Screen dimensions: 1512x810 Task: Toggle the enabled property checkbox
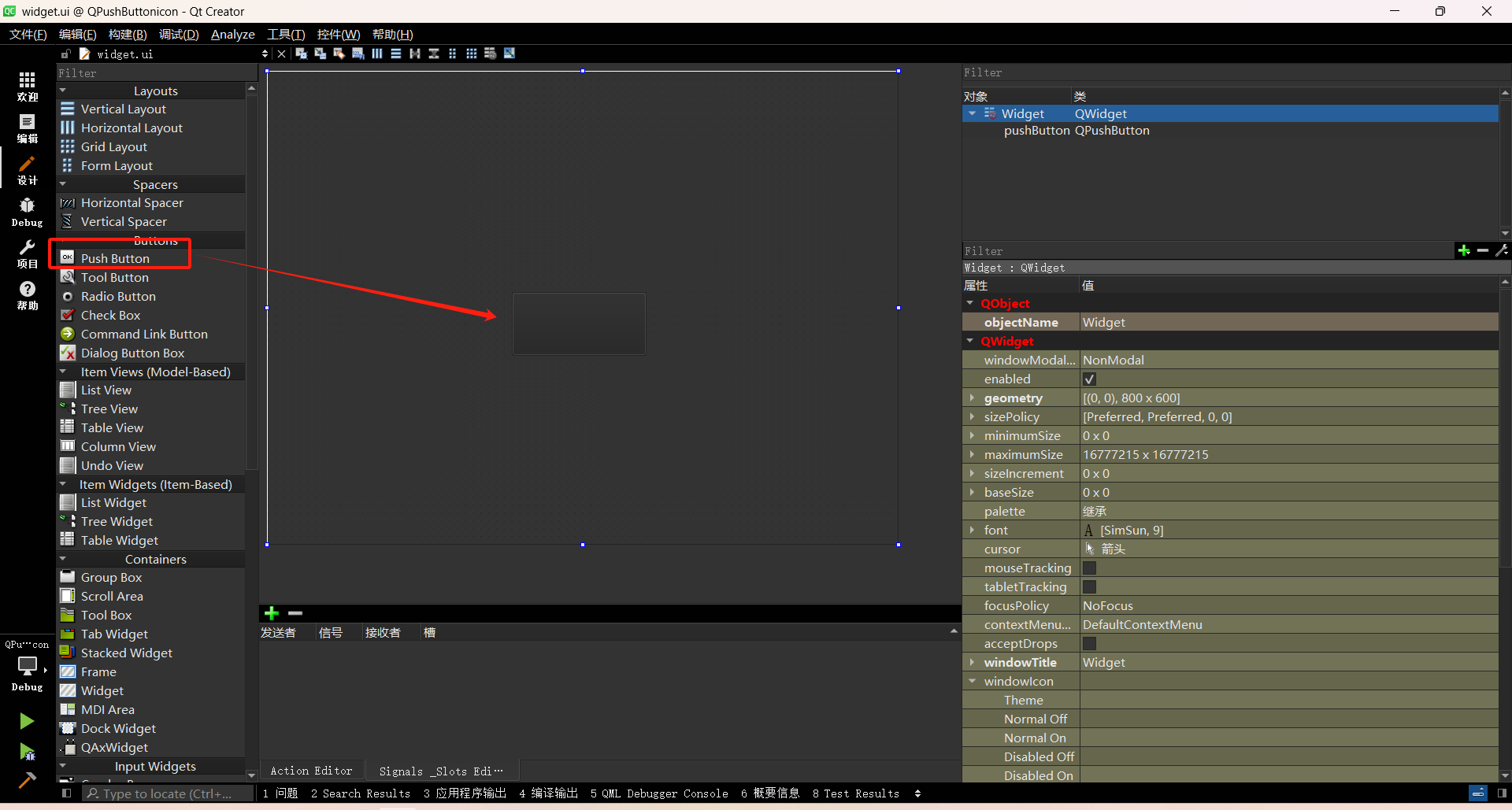click(x=1090, y=379)
